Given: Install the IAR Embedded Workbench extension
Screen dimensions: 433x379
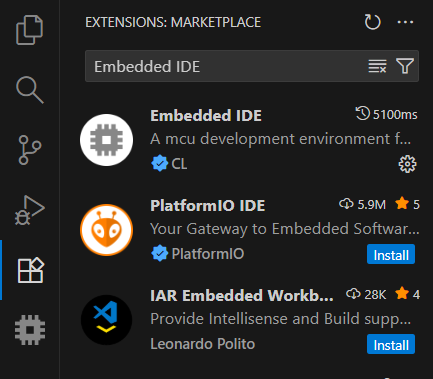Looking at the screenshot, I should click(391, 344).
